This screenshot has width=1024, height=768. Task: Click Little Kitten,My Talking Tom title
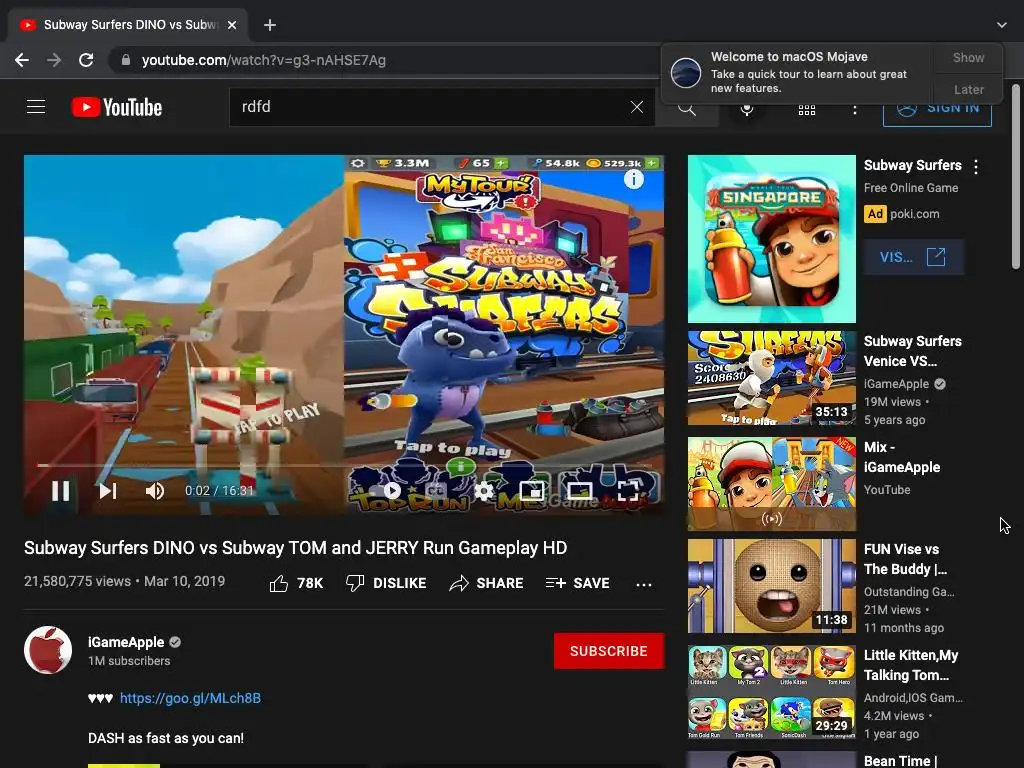pos(911,665)
